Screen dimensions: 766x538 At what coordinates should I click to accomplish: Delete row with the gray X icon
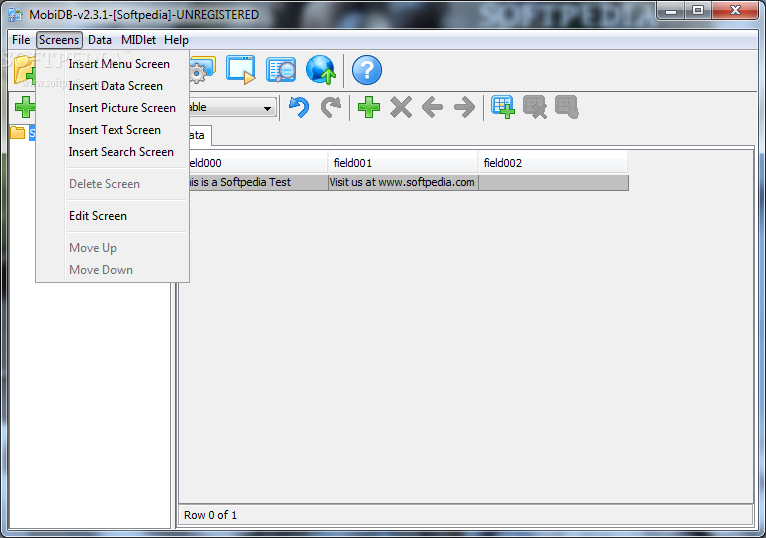click(401, 107)
